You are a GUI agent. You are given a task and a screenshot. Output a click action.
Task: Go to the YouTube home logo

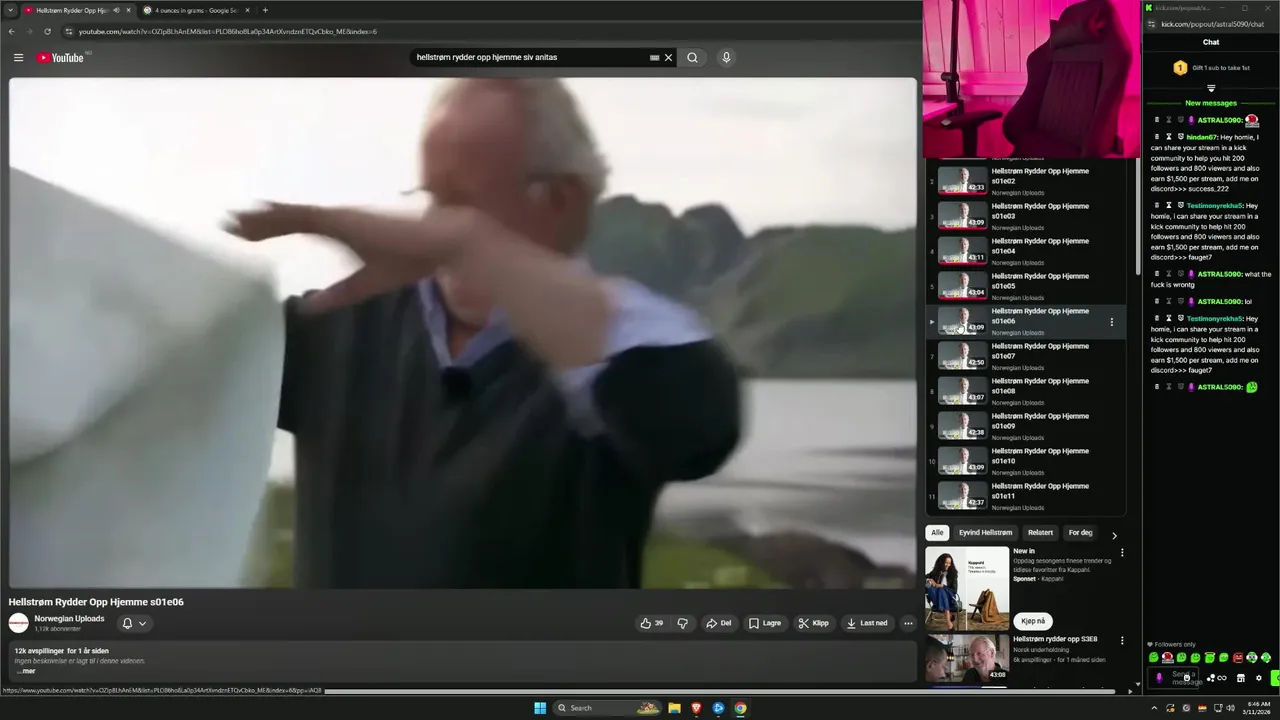tap(61, 57)
